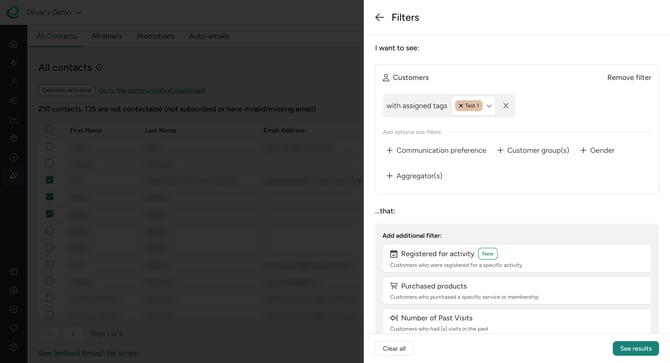Go to next page with right arrow
The image size is (670, 363).
pyautogui.click(x=73, y=333)
